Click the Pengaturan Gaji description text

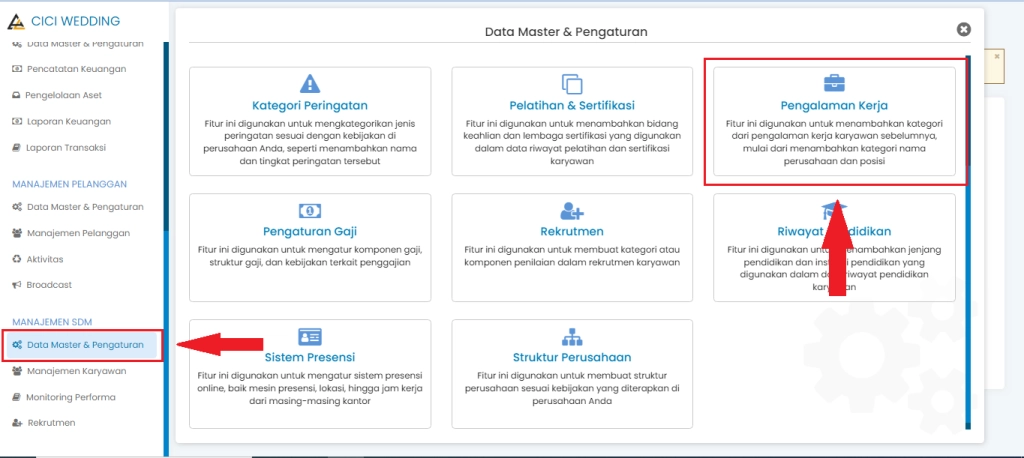pos(310,256)
